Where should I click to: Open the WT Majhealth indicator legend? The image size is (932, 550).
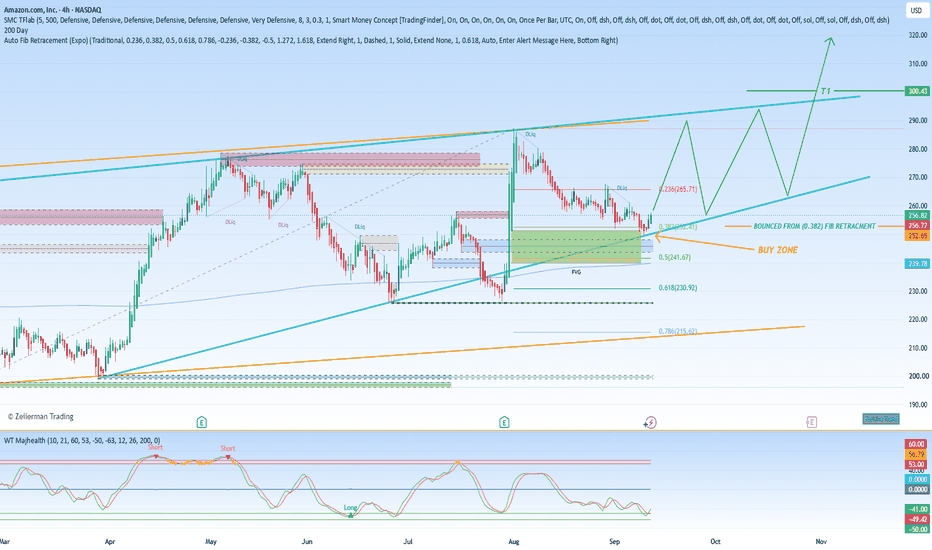[x=82, y=441]
